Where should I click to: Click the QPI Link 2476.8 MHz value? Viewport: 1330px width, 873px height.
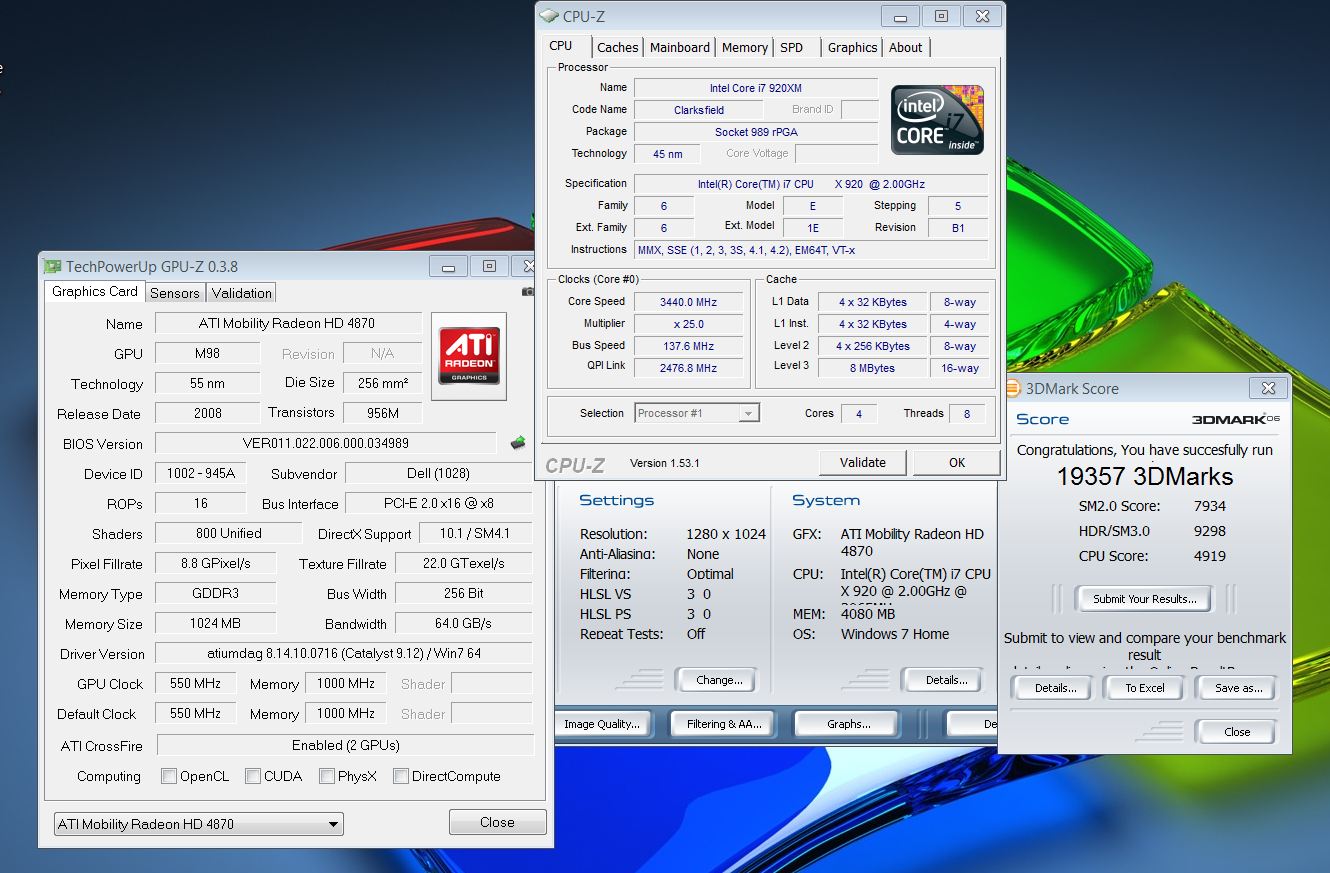point(689,368)
